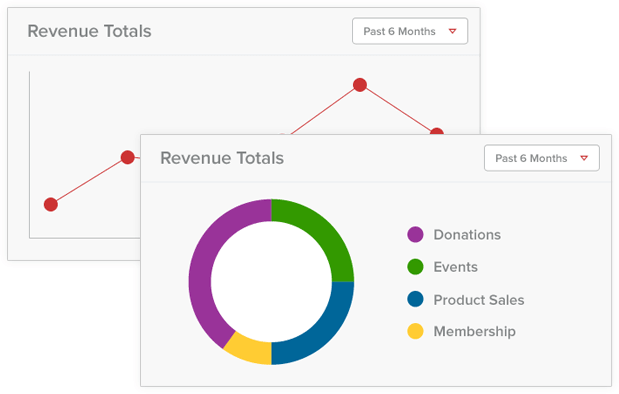Select the Donations legend label
The height and width of the screenshot is (394, 619).
pyautogui.click(x=467, y=235)
